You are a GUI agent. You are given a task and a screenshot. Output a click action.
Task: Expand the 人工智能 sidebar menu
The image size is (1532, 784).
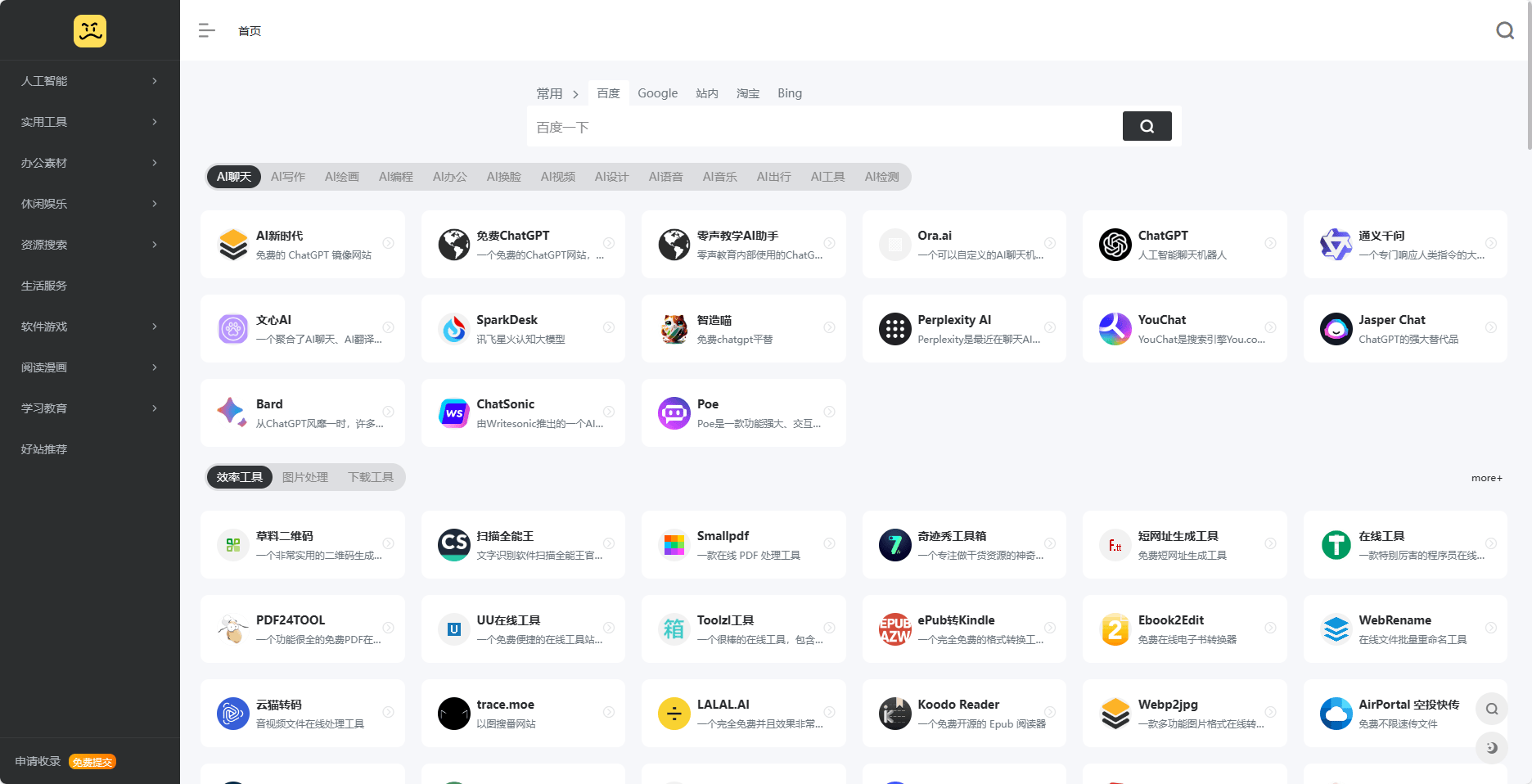pos(90,81)
